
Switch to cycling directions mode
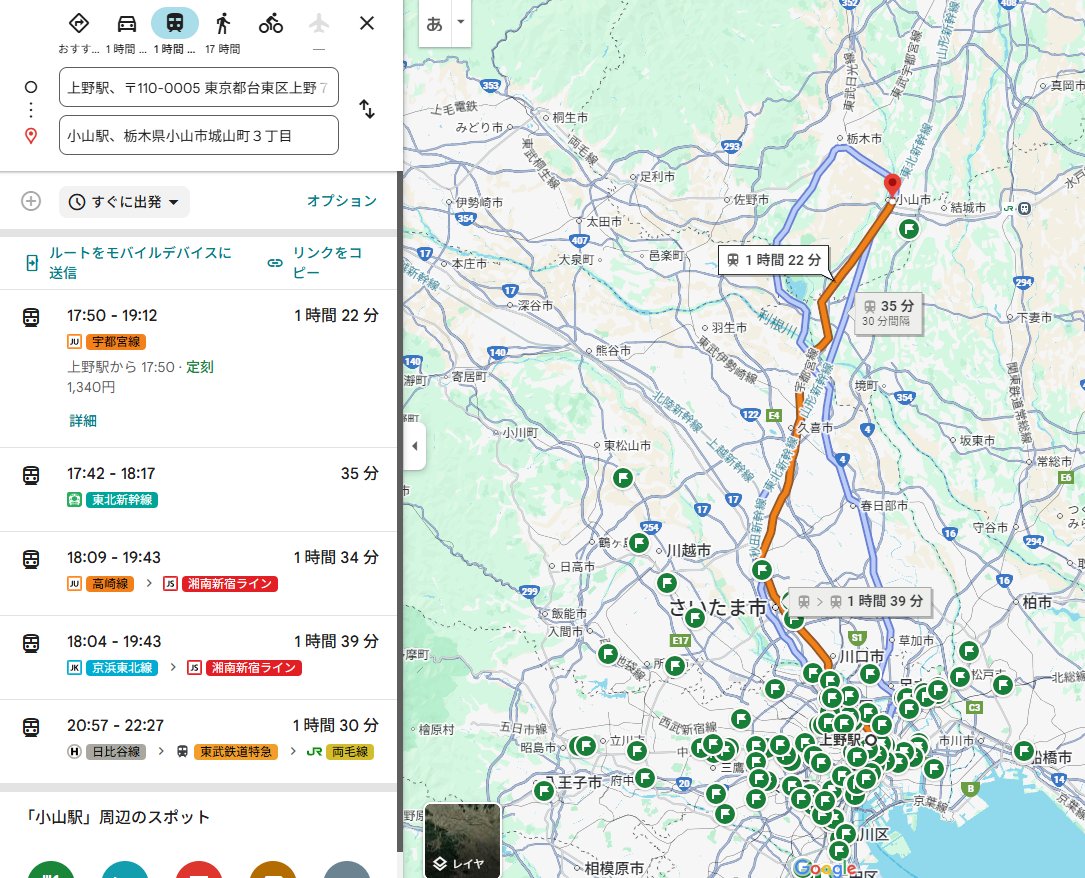pos(271,23)
